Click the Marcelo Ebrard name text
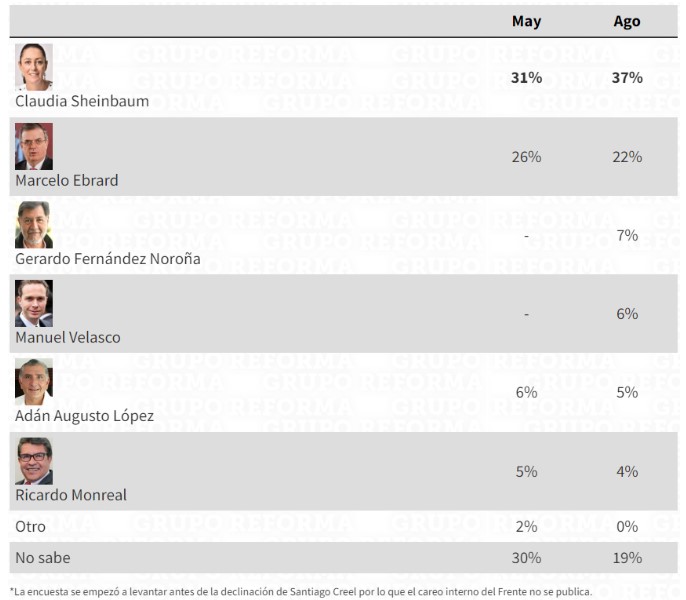The image size is (686, 600). coord(66,180)
